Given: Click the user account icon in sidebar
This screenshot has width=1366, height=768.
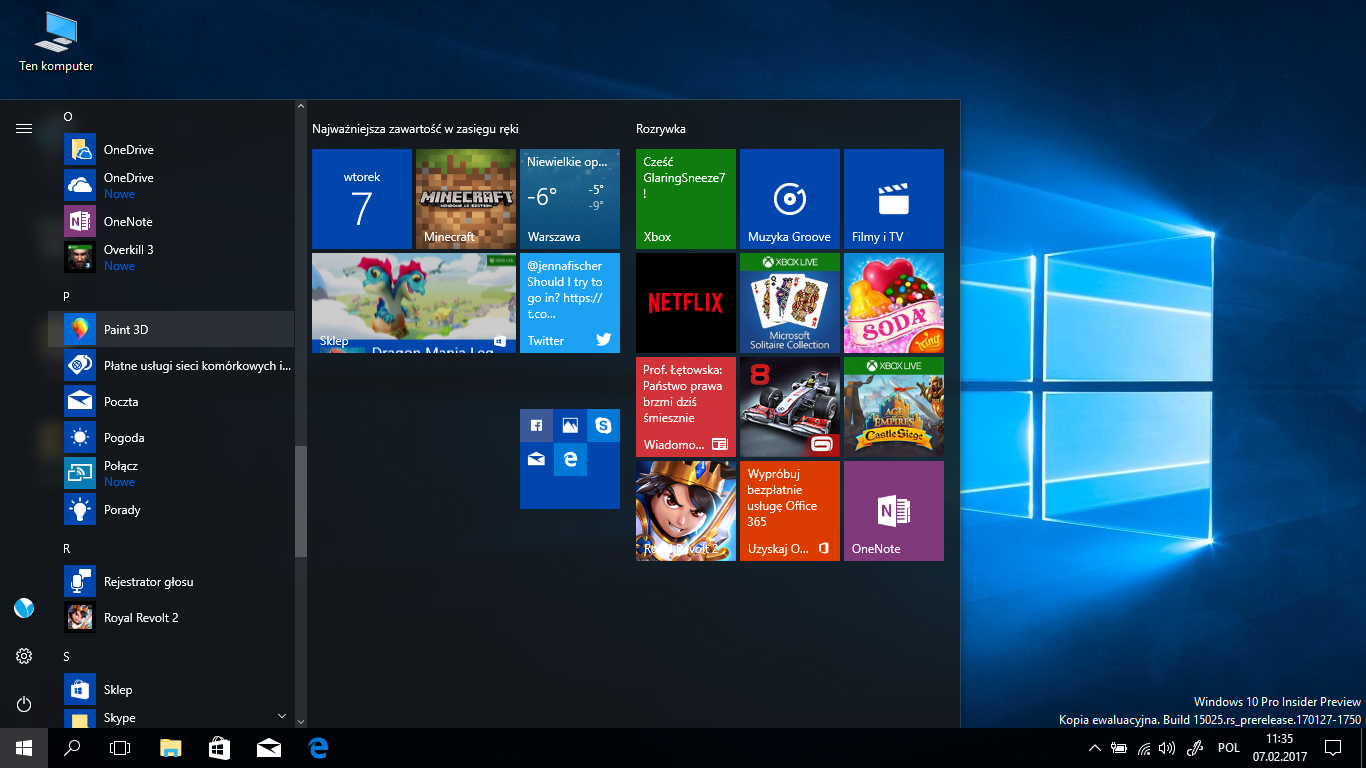Looking at the screenshot, I should point(24,608).
